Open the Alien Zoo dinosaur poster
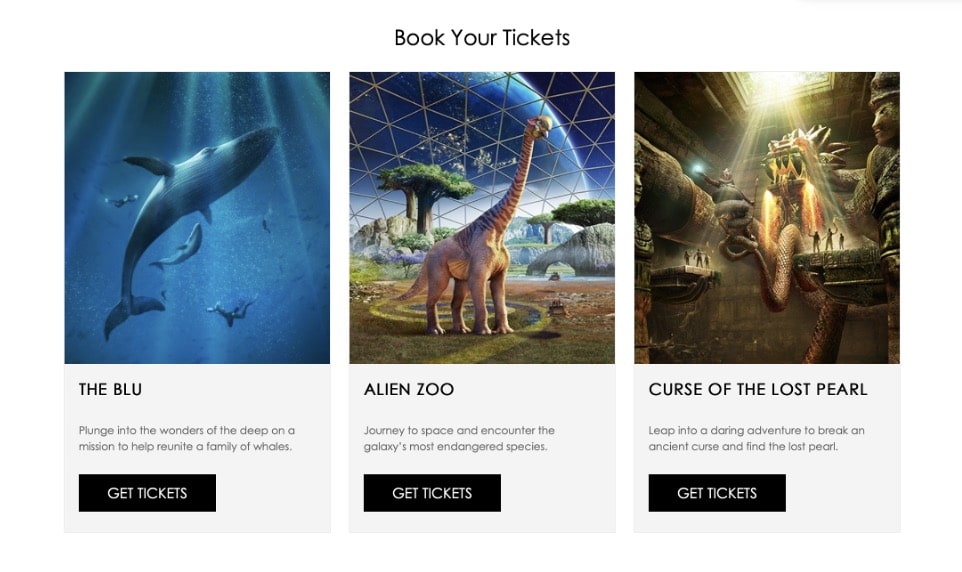 coord(482,218)
